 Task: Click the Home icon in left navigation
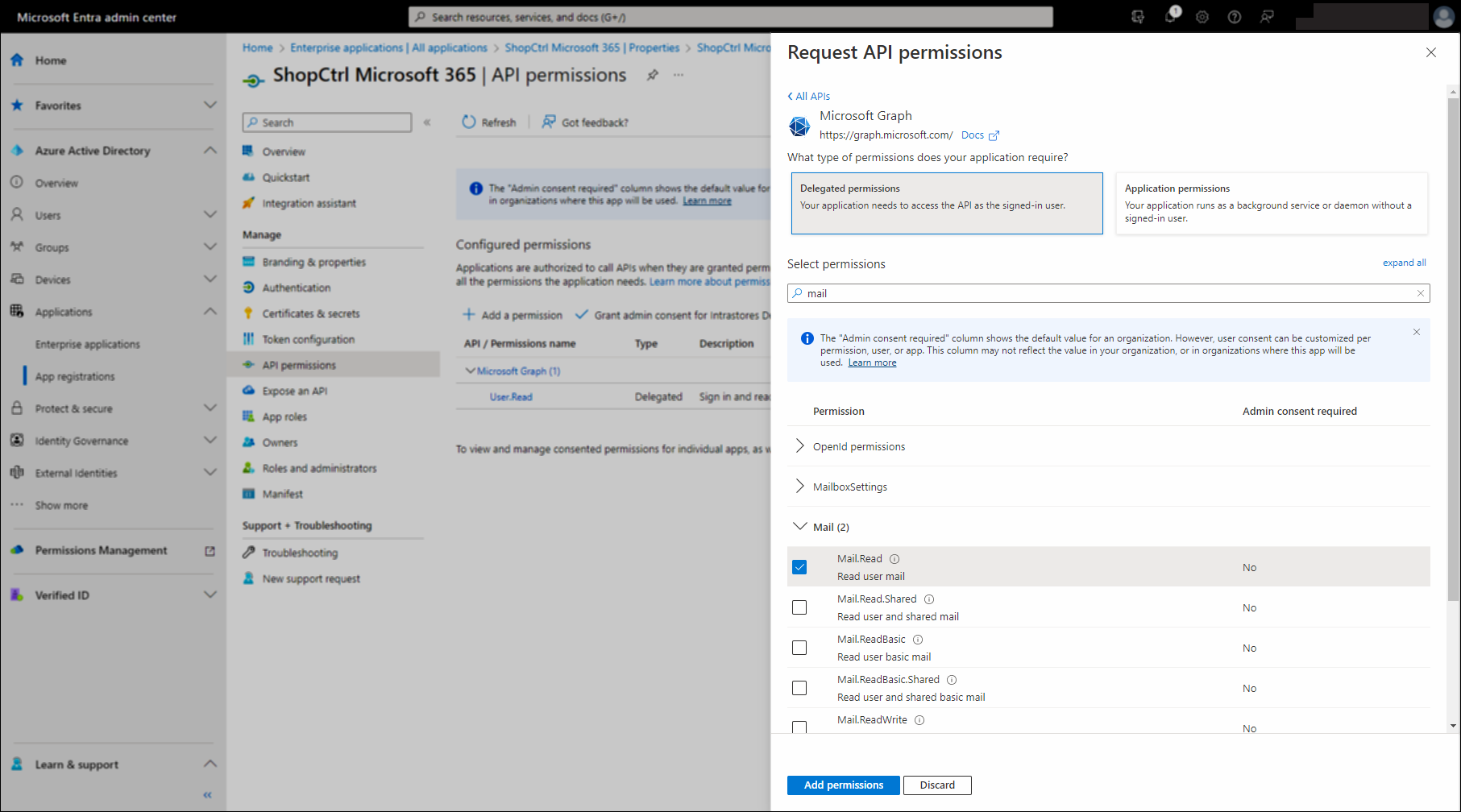pyautogui.click(x=17, y=60)
